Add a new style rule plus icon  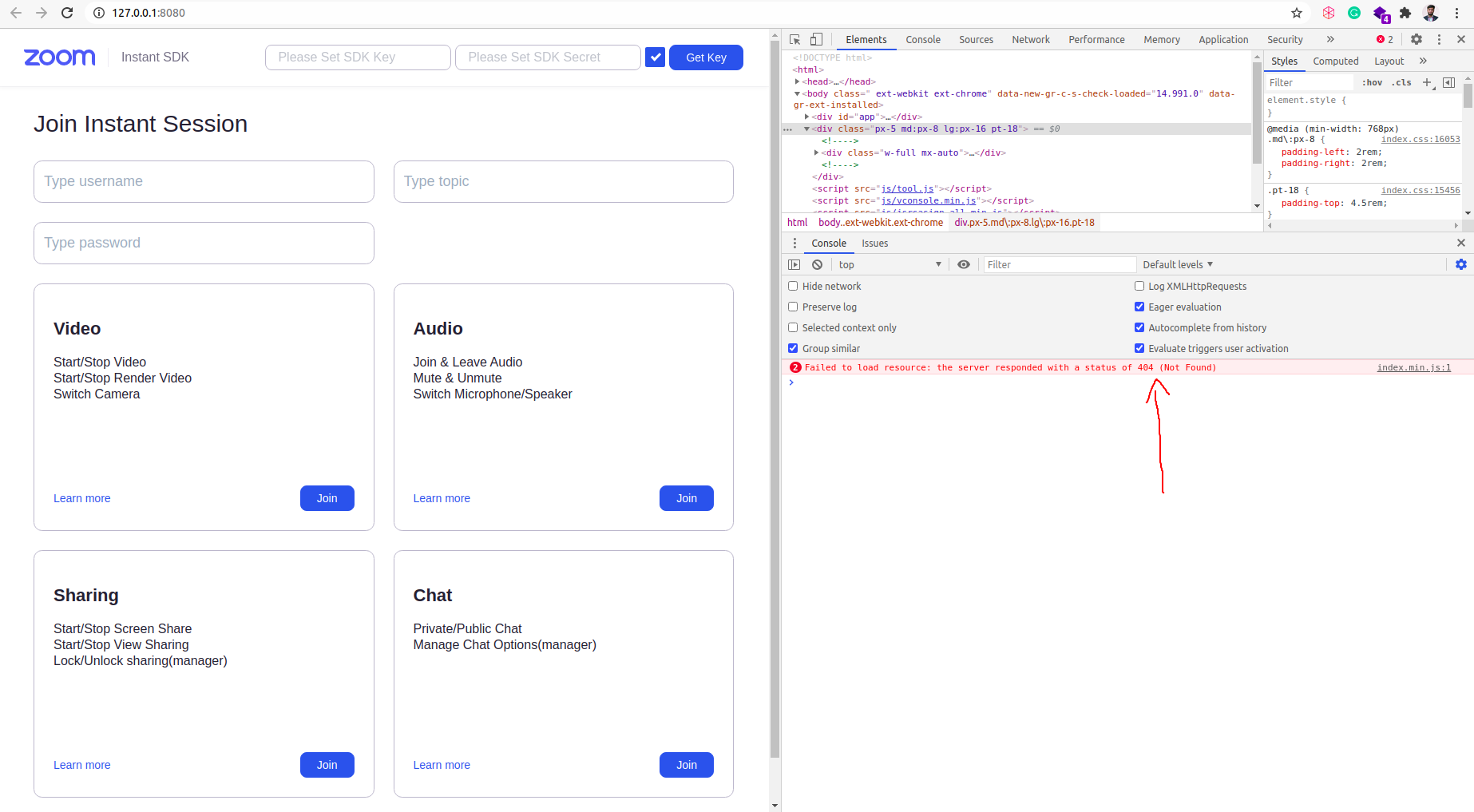(1428, 82)
